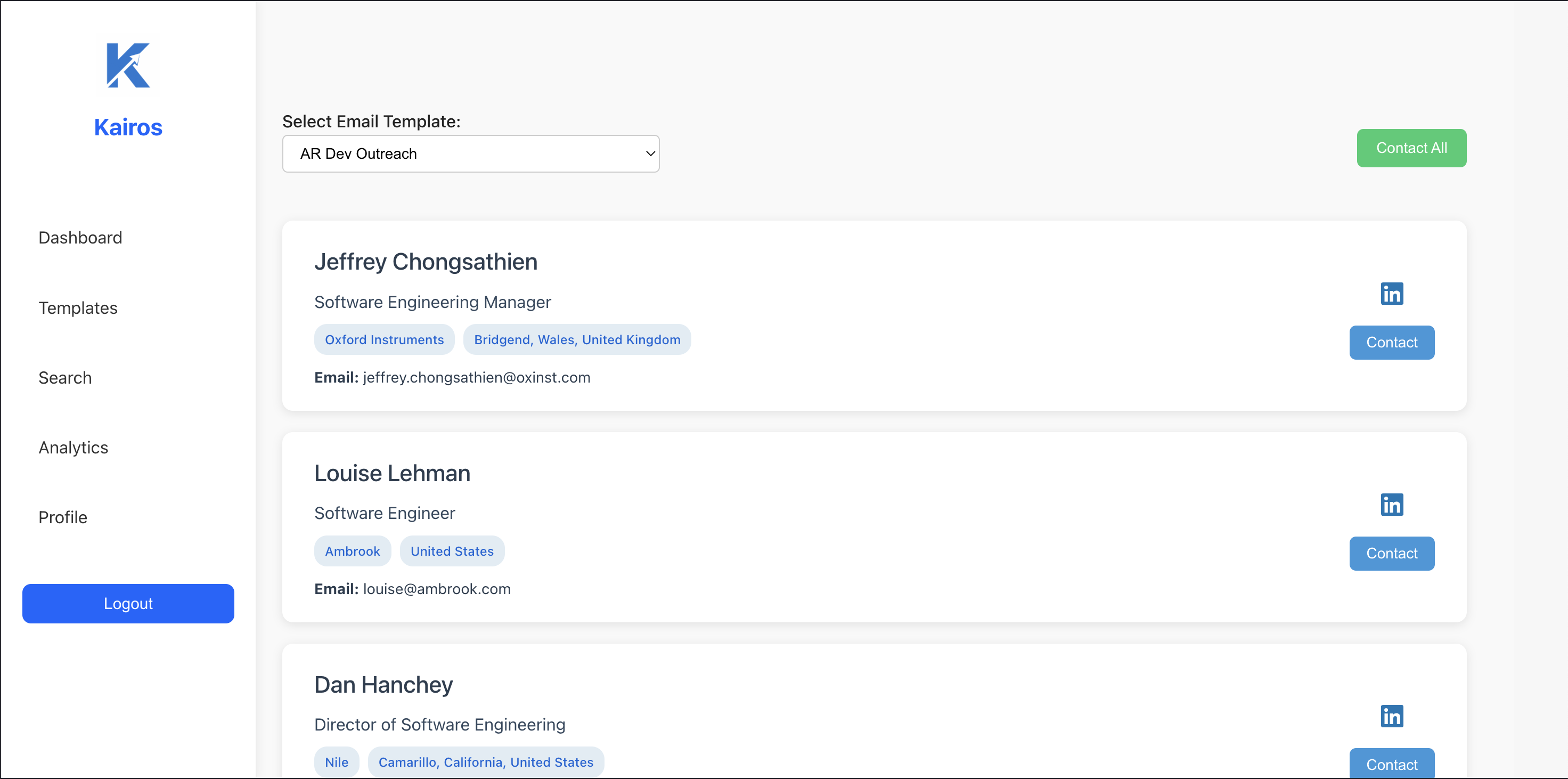Click the Kairos brand title link

128,127
